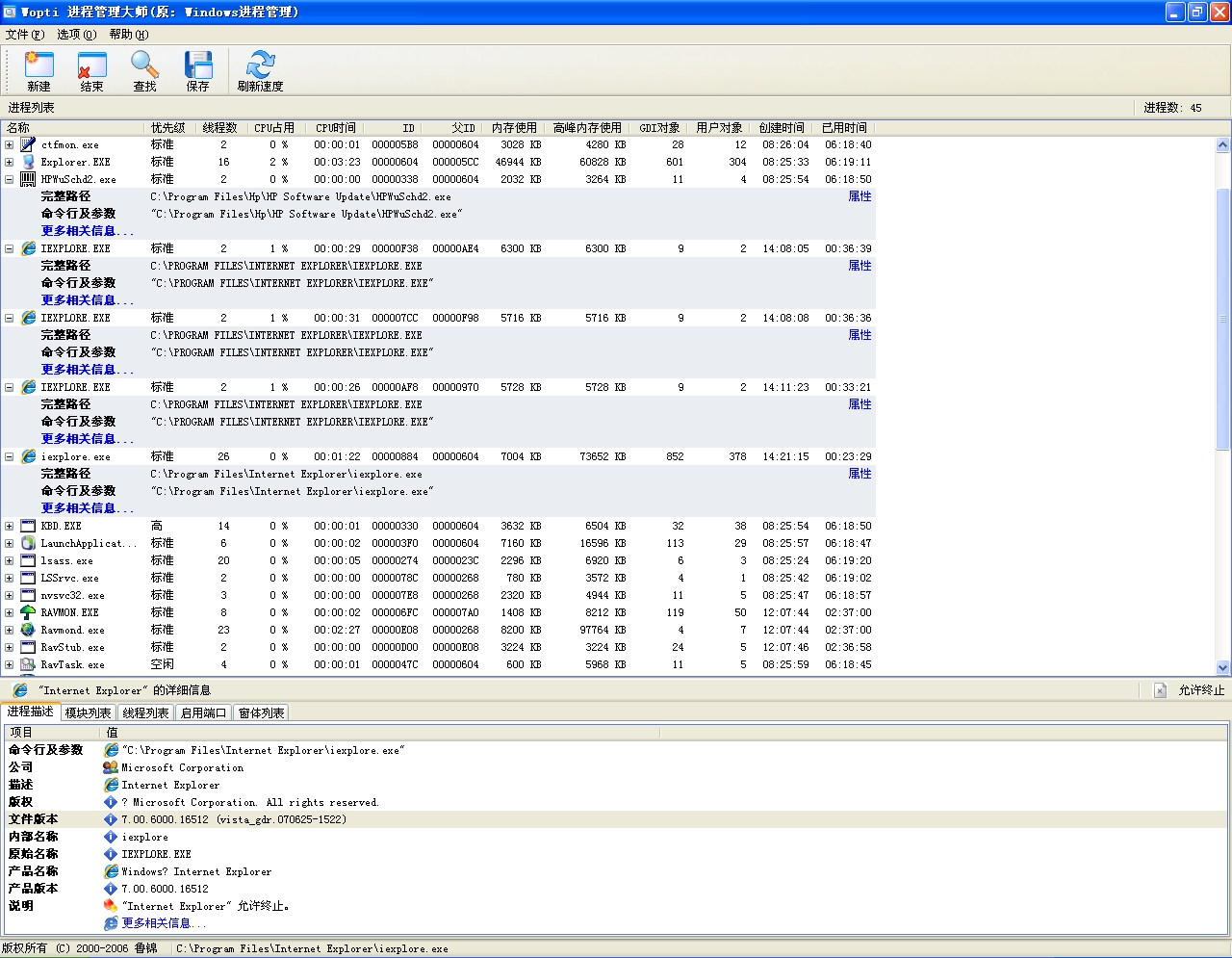This screenshot has height=958, width=1232.
Task: Click the 允许终止 icon in details header
Action: coord(1160,690)
